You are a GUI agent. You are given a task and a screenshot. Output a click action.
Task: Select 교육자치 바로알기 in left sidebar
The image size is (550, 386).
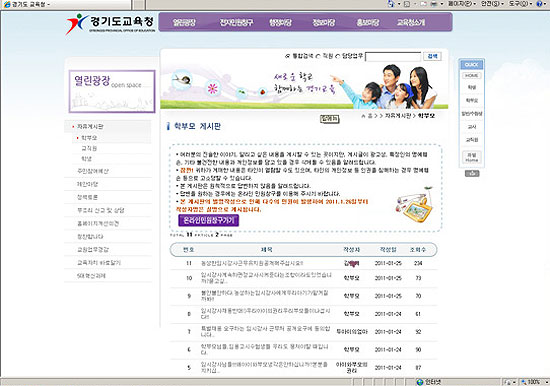click(x=99, y=263)
